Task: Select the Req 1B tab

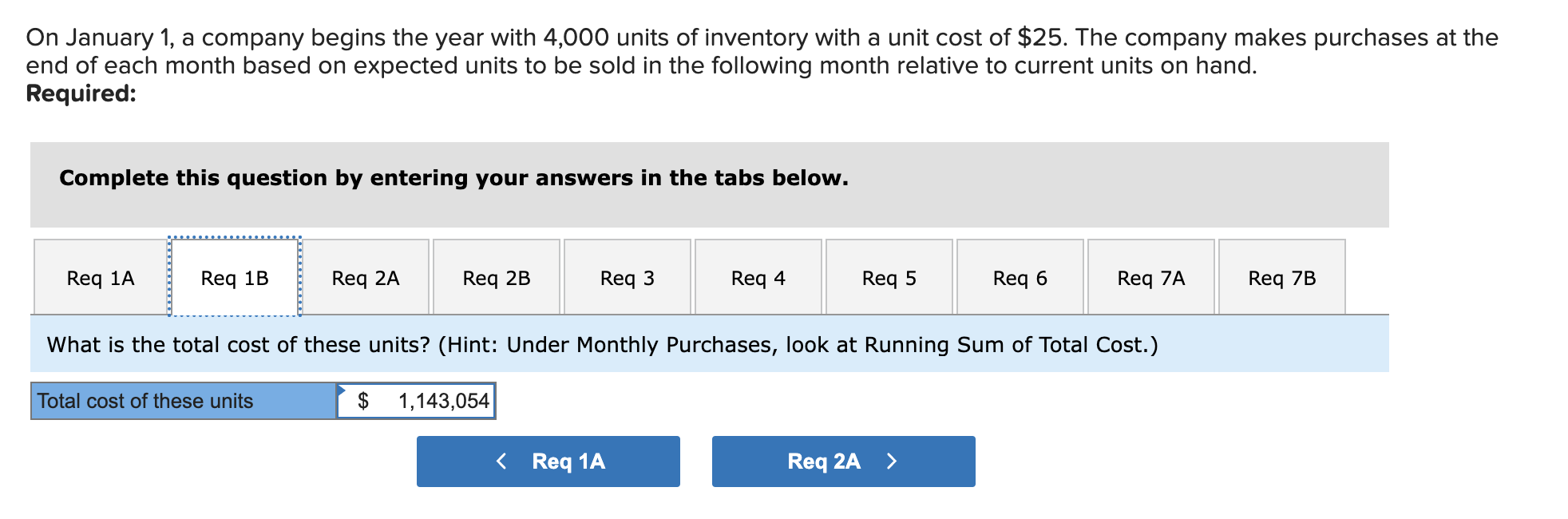Action: [x=234, y=278]
